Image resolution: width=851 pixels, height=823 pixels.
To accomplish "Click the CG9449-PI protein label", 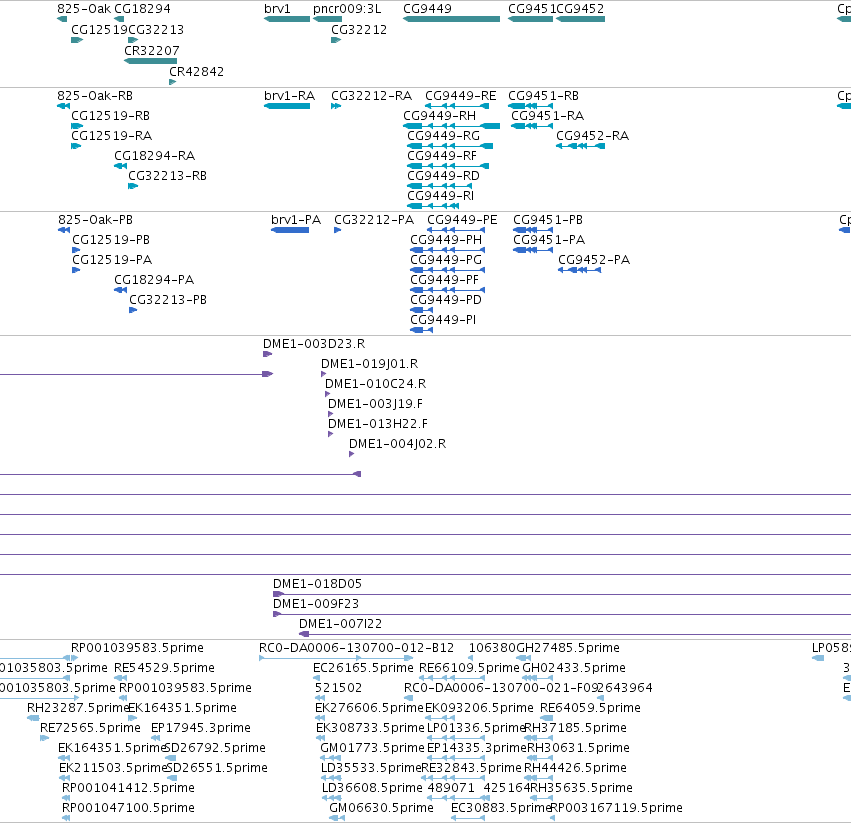I will [x=443, y=320].
